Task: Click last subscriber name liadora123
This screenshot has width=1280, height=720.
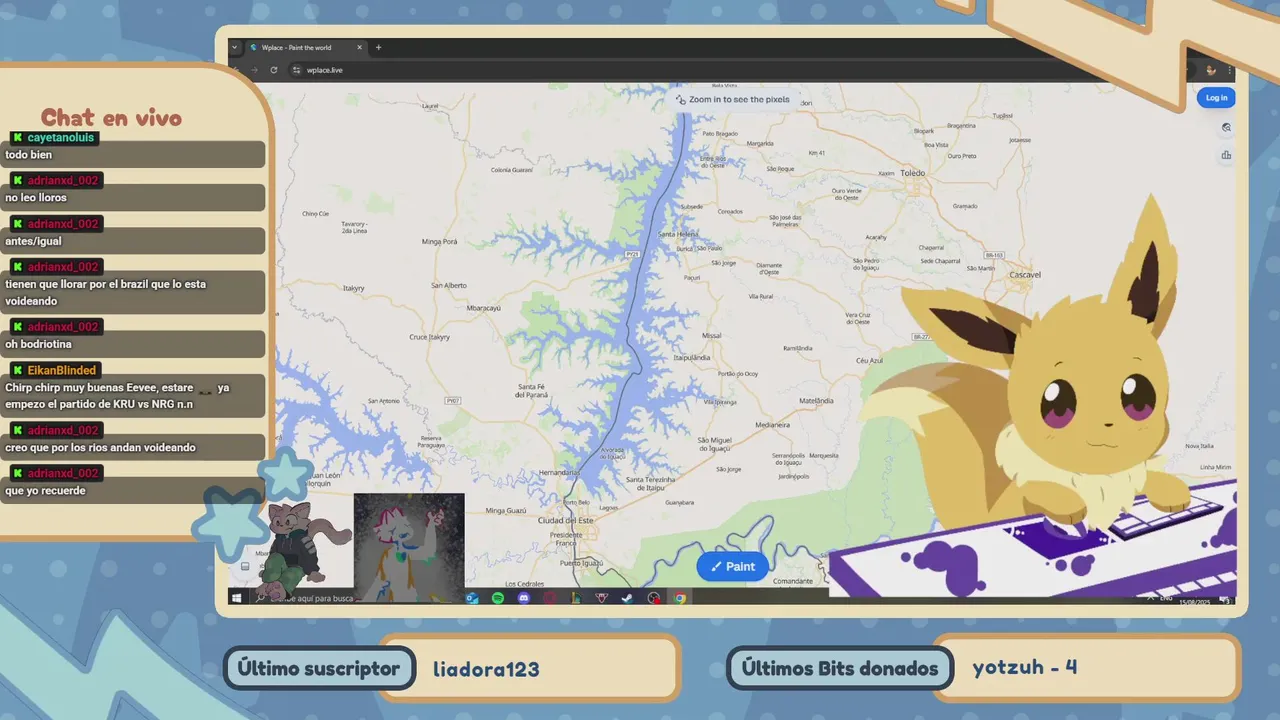Action: click(486, 669)
